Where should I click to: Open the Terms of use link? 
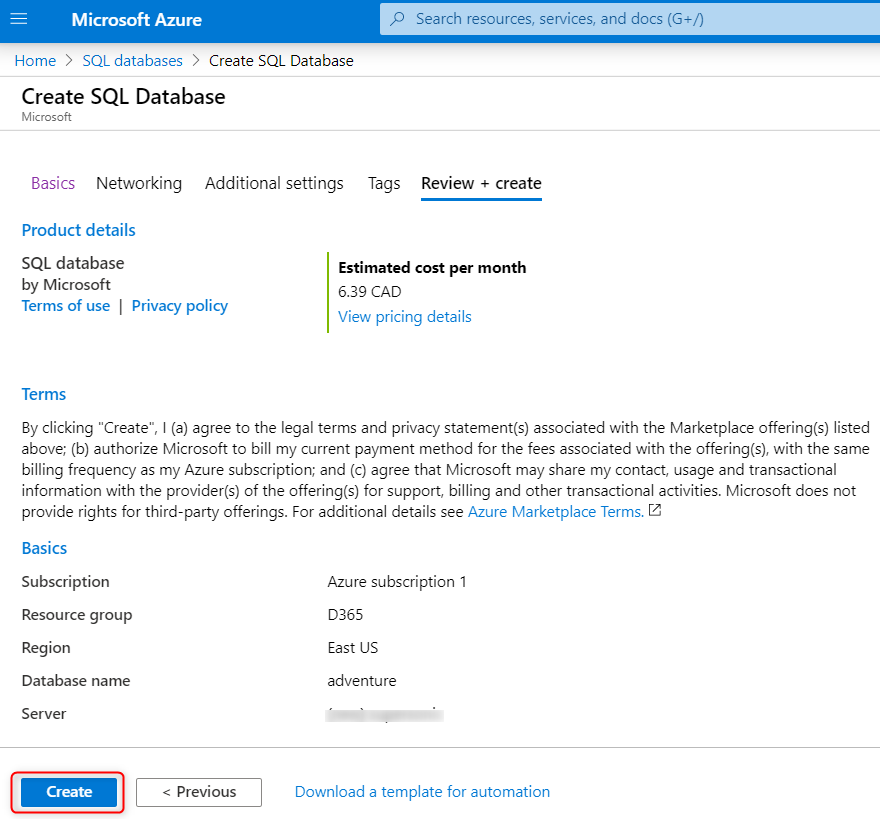pos(65,305)
